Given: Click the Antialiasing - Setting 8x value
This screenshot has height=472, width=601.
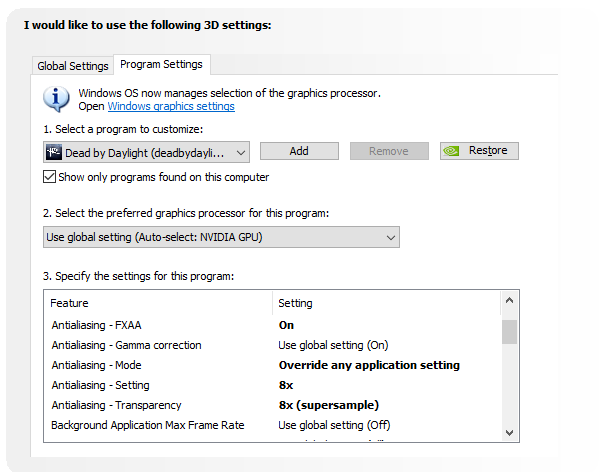Looking at the screenshot, I should 287,385.
